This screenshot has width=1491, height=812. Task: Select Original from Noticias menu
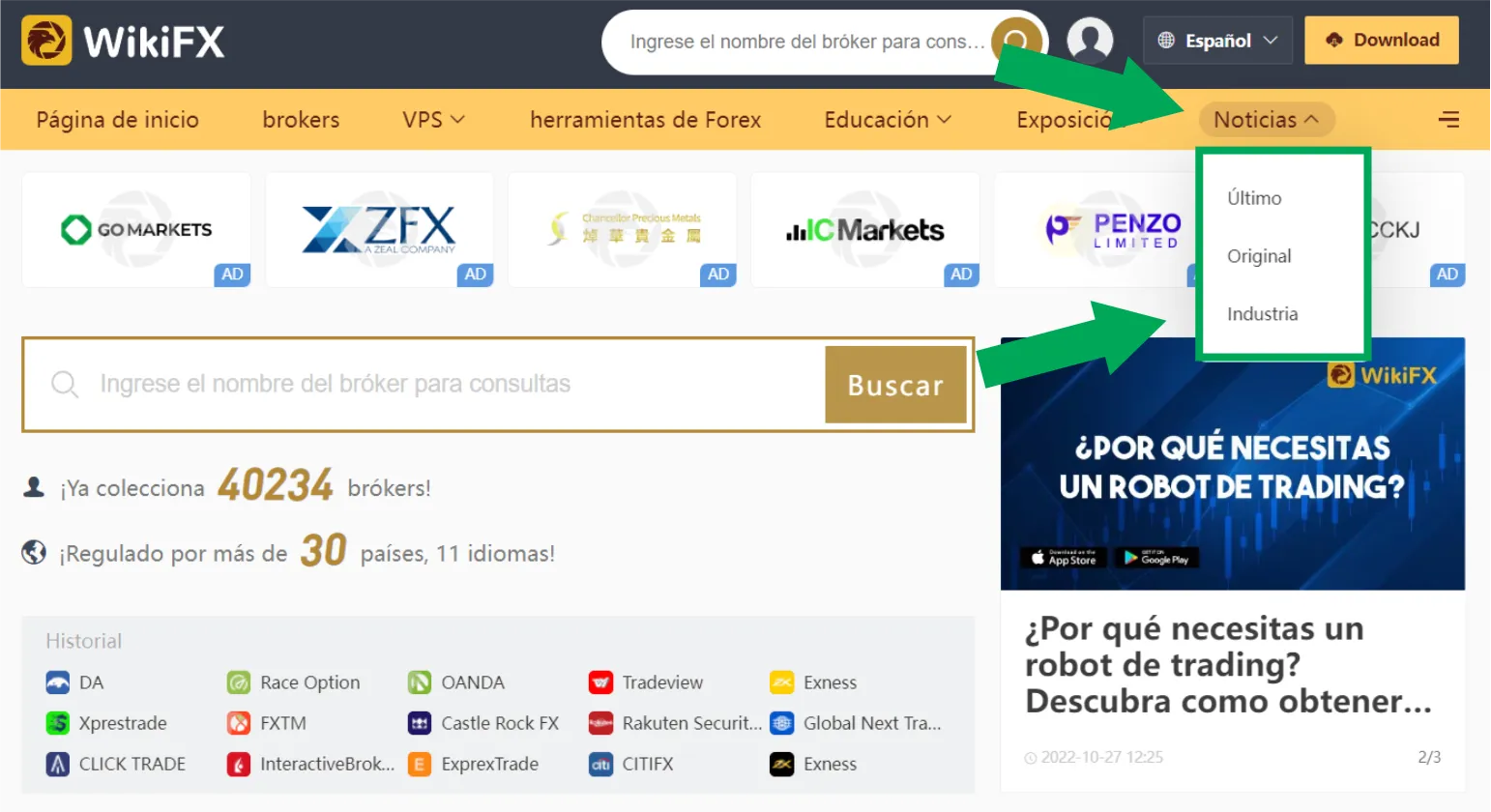coord(1259,256)
